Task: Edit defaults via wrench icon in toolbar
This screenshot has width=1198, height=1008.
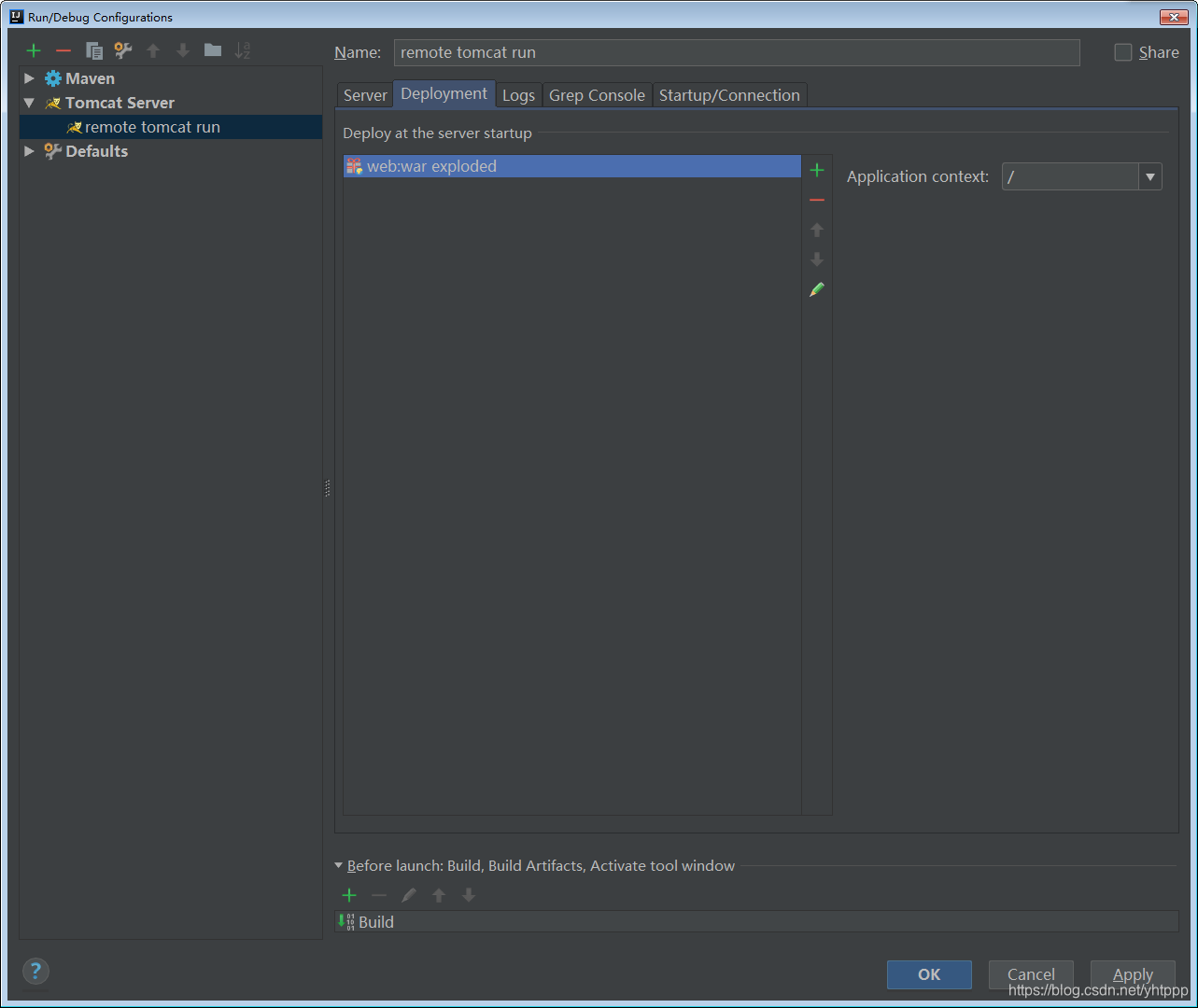Action: coord(123,50)
